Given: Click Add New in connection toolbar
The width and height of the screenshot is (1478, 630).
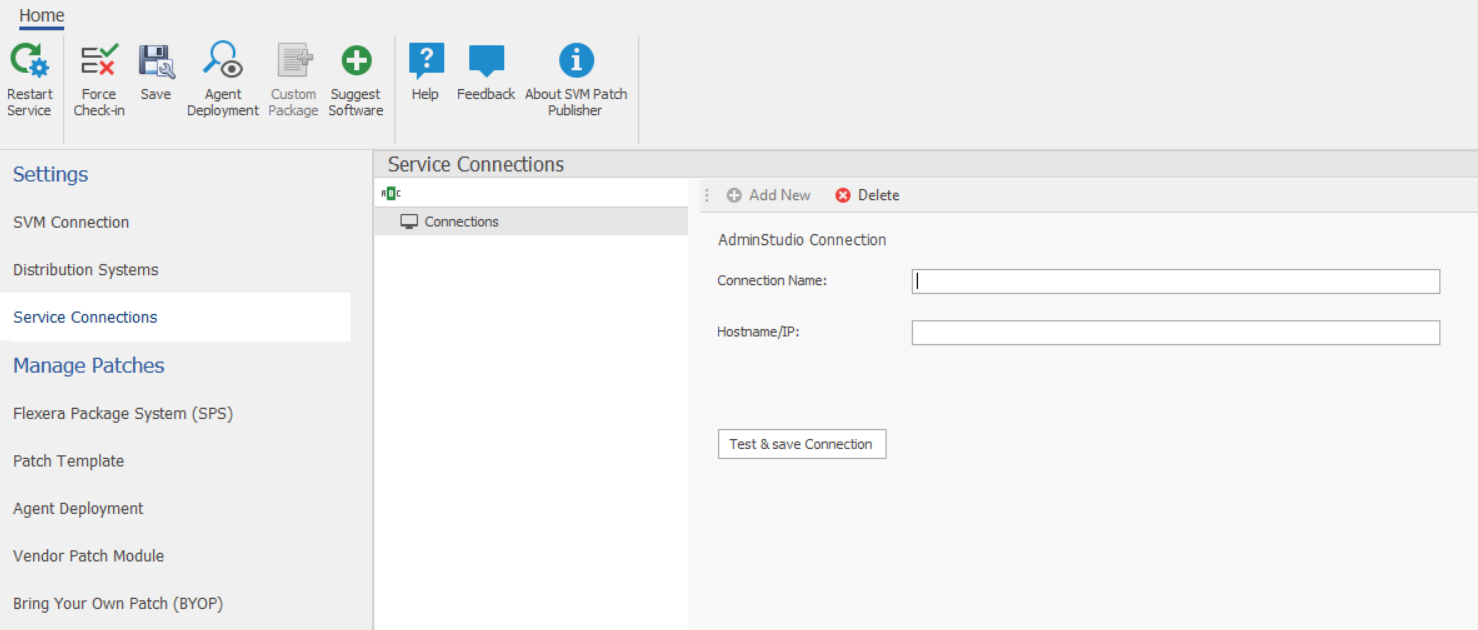Looking at the screenshot, I should point(769,195).
